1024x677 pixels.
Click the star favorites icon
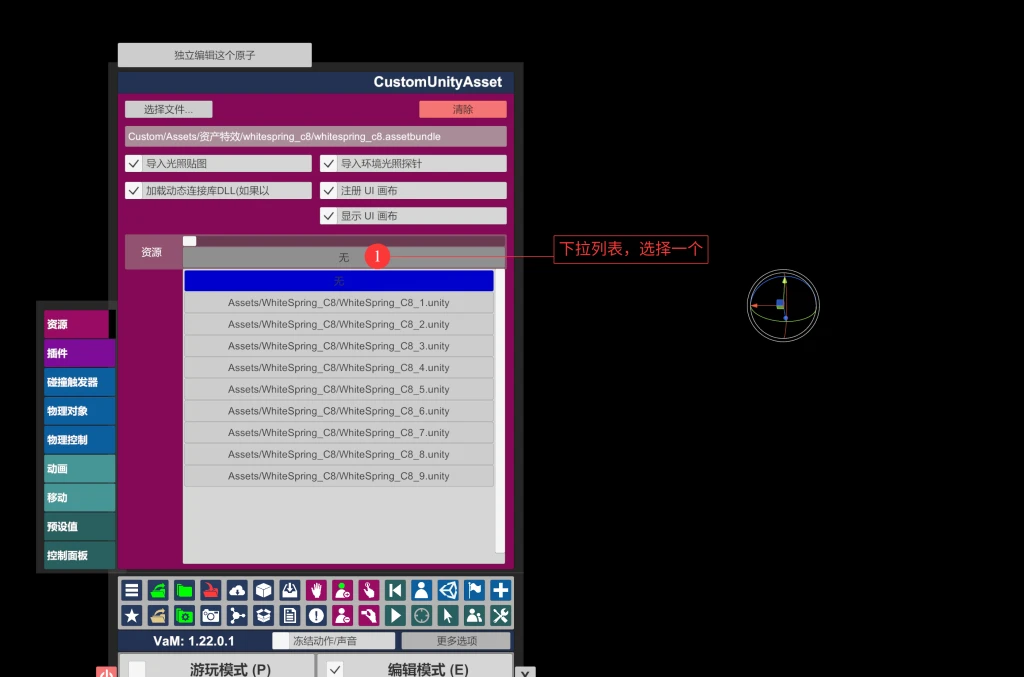(x=131, y=615)
